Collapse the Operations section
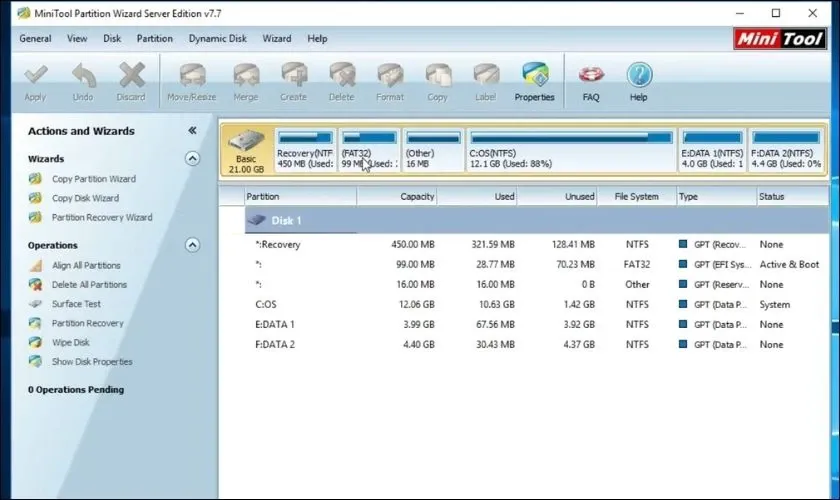Image resolution: width=840 pixels, height=500 pixels. (192, 245)
